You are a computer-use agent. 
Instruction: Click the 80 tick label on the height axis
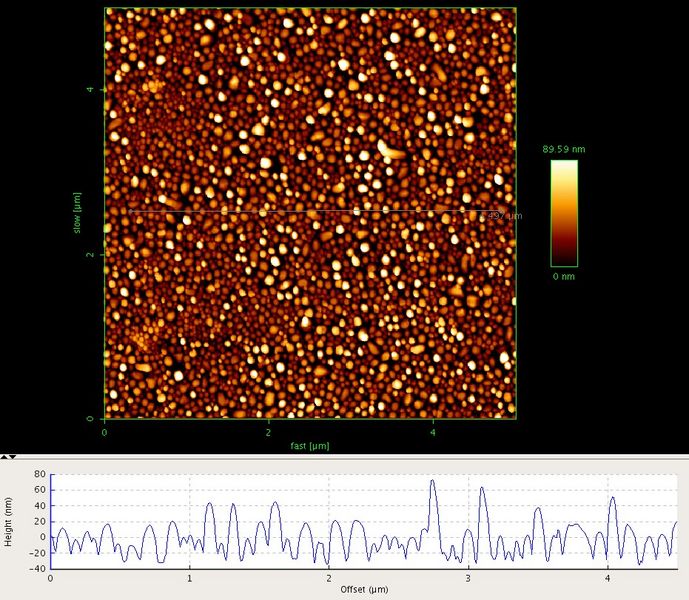coord(39,474)
